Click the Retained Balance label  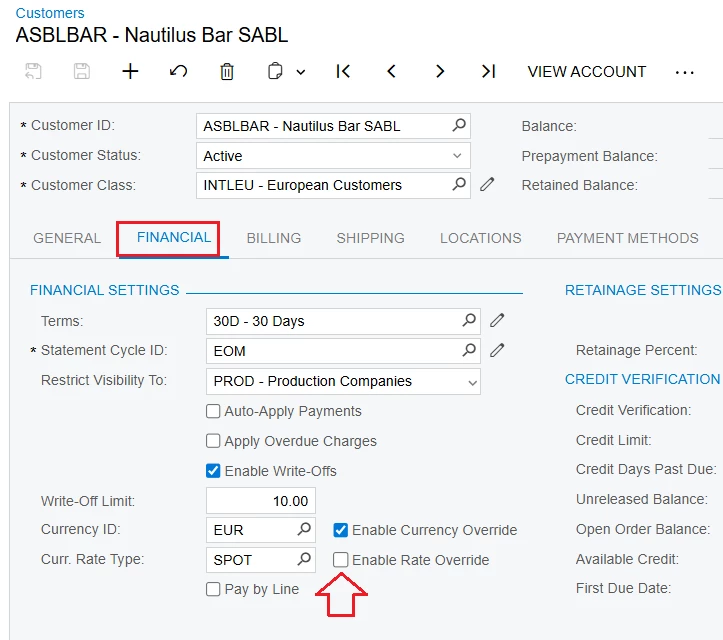580,185
